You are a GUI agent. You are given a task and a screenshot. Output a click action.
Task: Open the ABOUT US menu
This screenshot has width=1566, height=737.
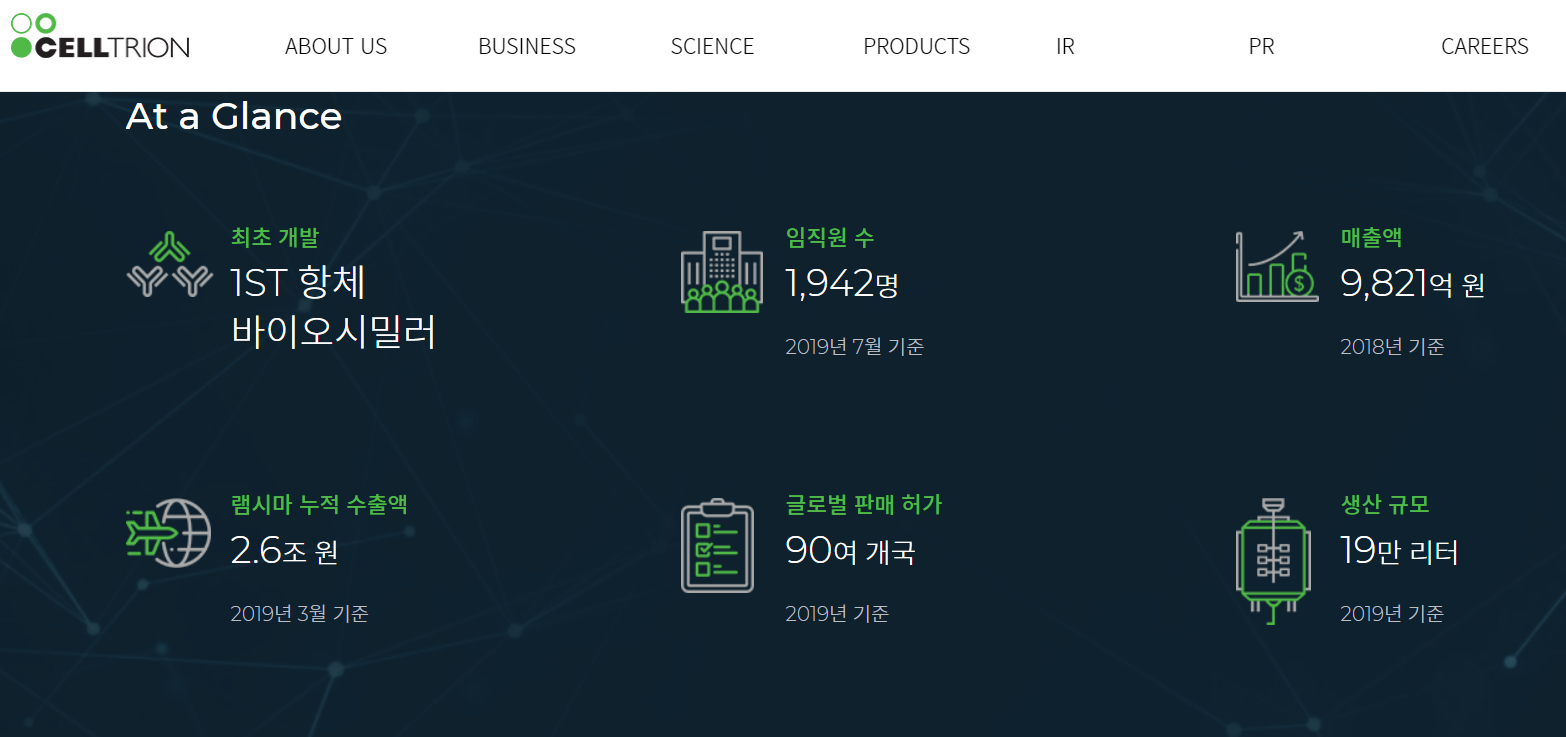pos(336,46)
